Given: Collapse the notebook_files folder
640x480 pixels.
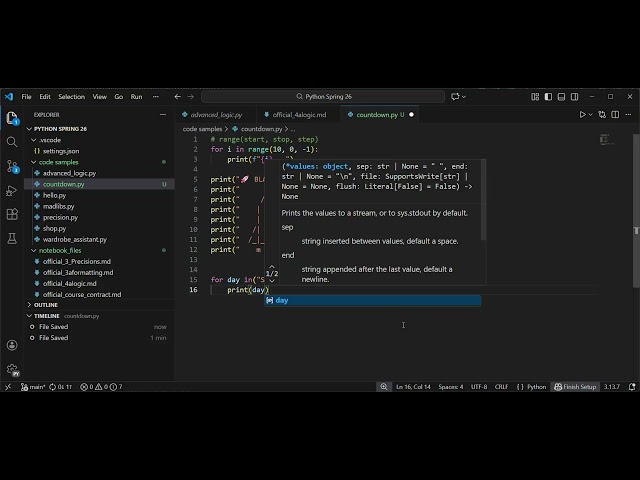Looking at the screenshot, I should [x=99, y=250].
